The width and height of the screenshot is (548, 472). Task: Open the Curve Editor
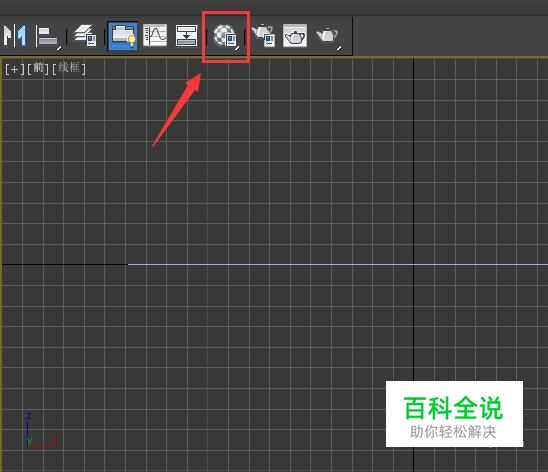(155, 35)
